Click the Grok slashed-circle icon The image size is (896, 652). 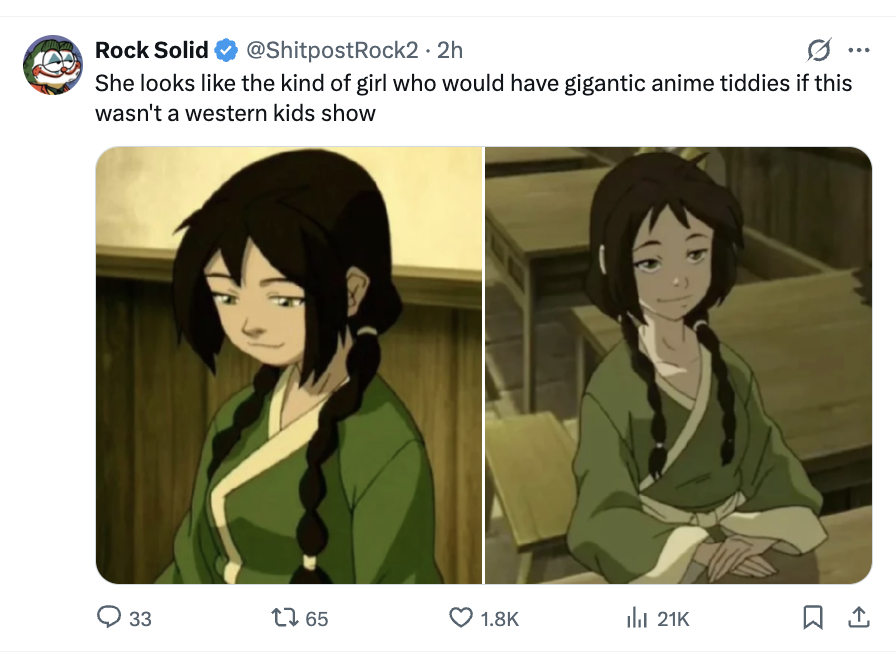point(818,50)
